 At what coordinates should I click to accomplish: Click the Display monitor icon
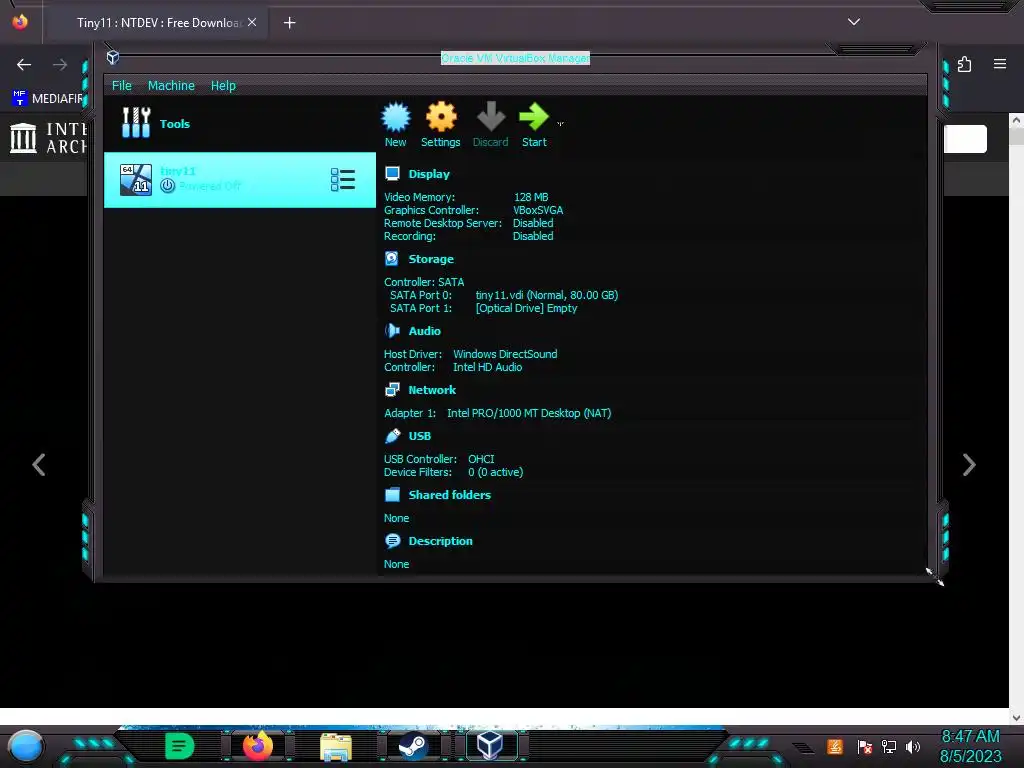pyautogui.click(x=392, y=174)
